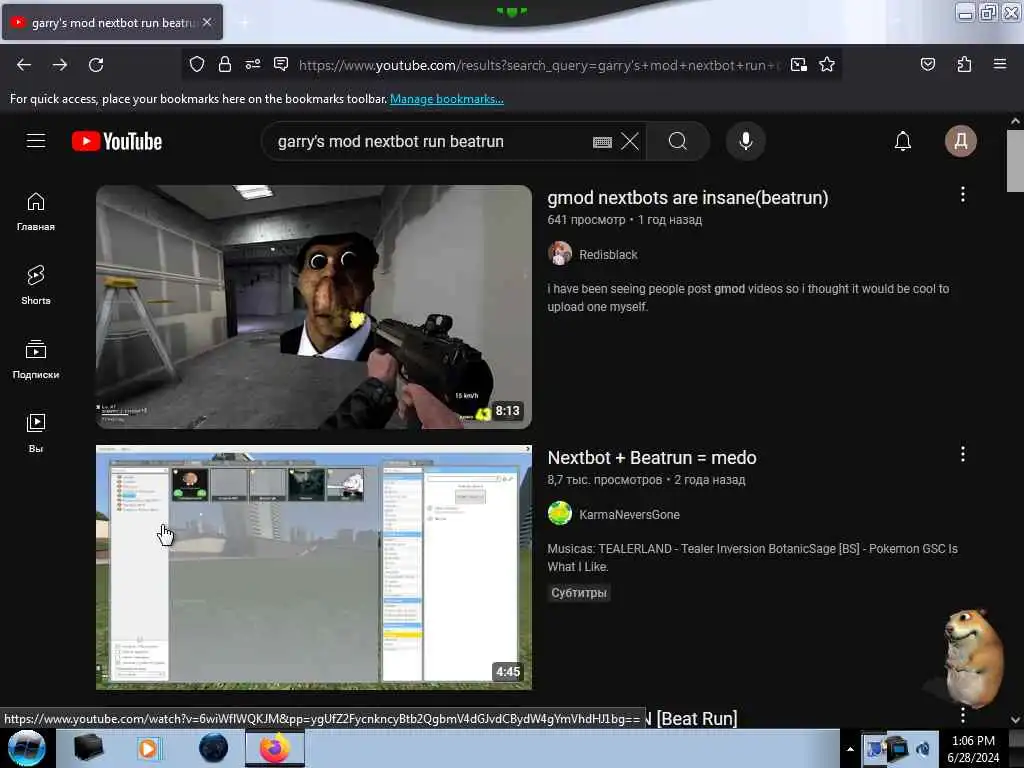Open site permissions icon in address bar

tap(253, 65)
